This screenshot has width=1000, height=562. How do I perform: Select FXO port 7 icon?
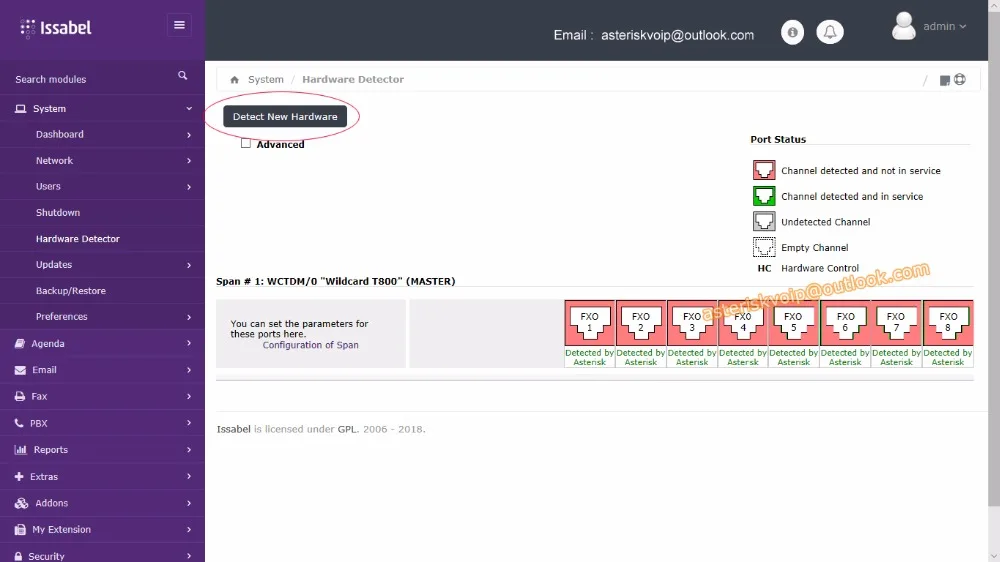(896, 323)
